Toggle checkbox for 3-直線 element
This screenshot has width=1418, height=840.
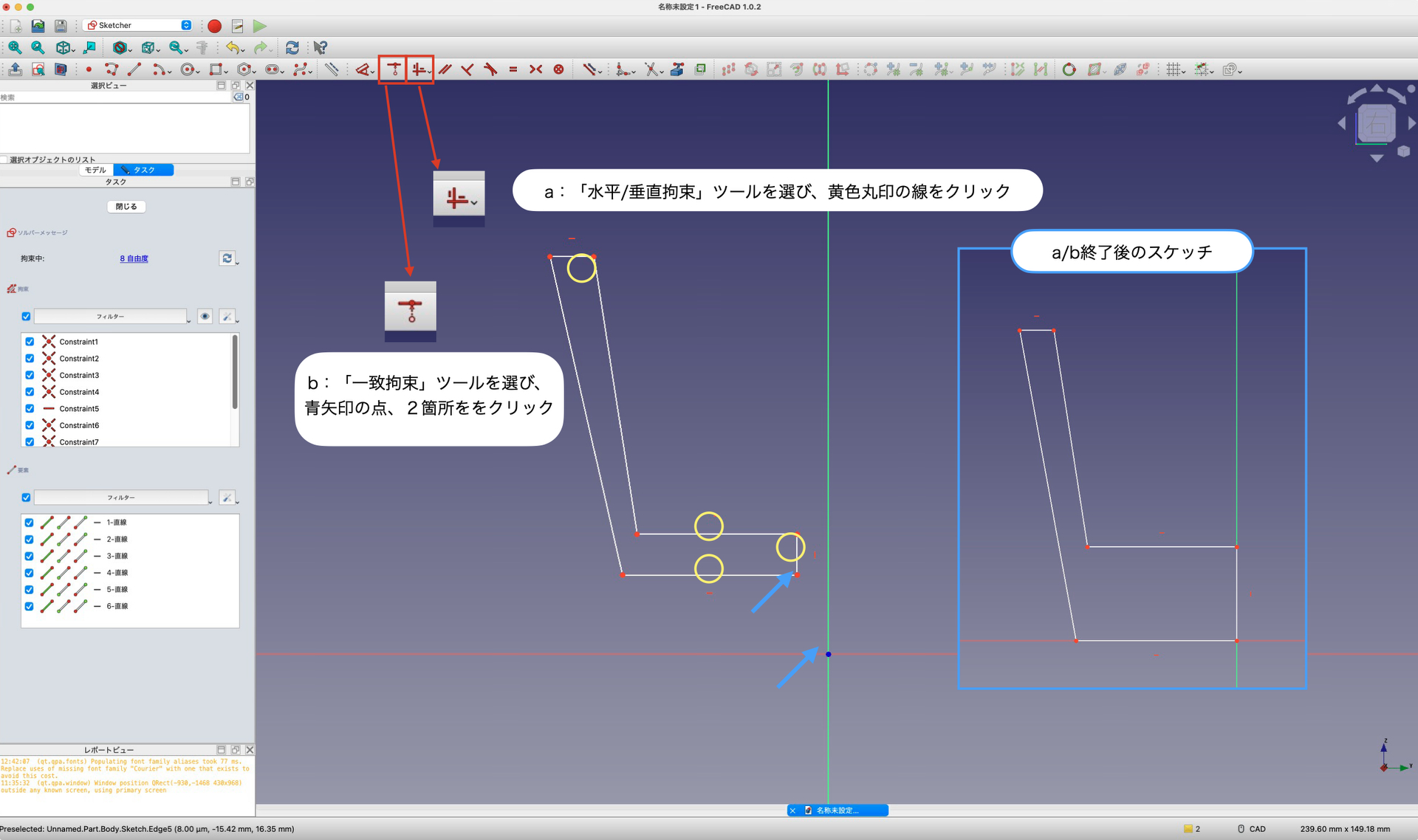(29, 556)
